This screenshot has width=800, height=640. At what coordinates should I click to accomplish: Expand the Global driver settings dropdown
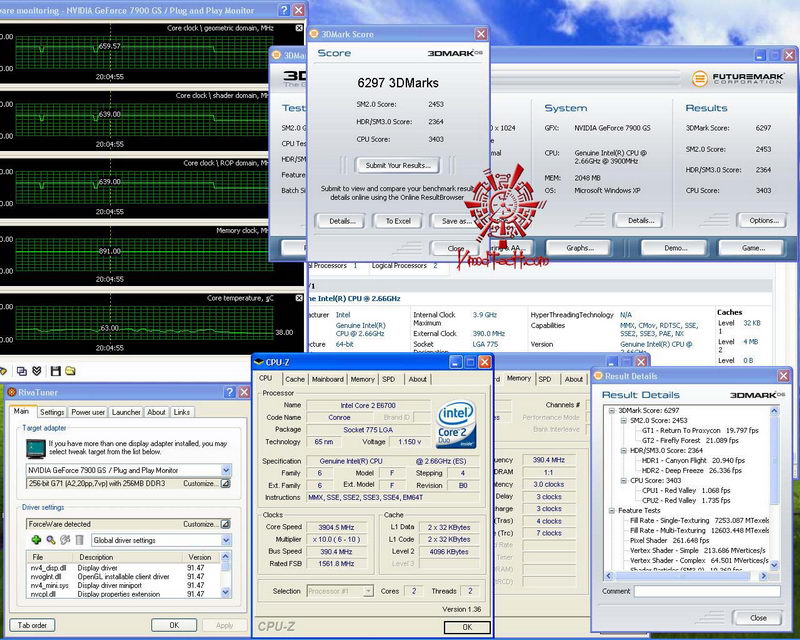click(x=225, y=541)
